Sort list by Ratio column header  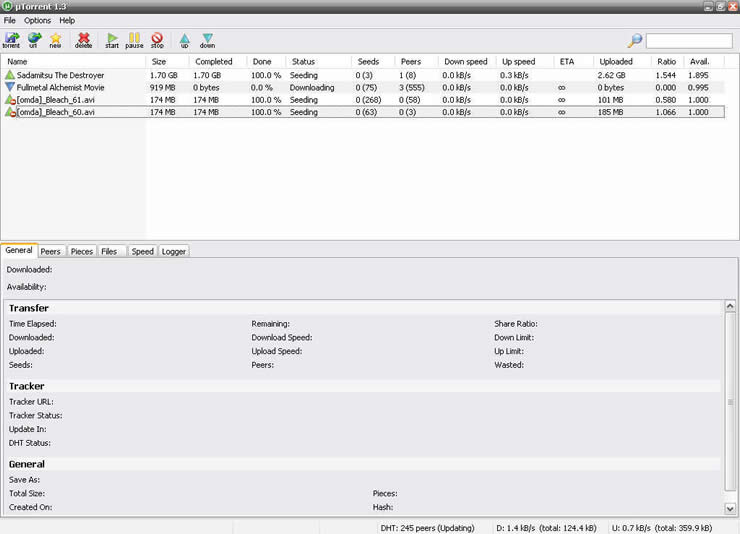pyautogui.click(x=667, y=61)
